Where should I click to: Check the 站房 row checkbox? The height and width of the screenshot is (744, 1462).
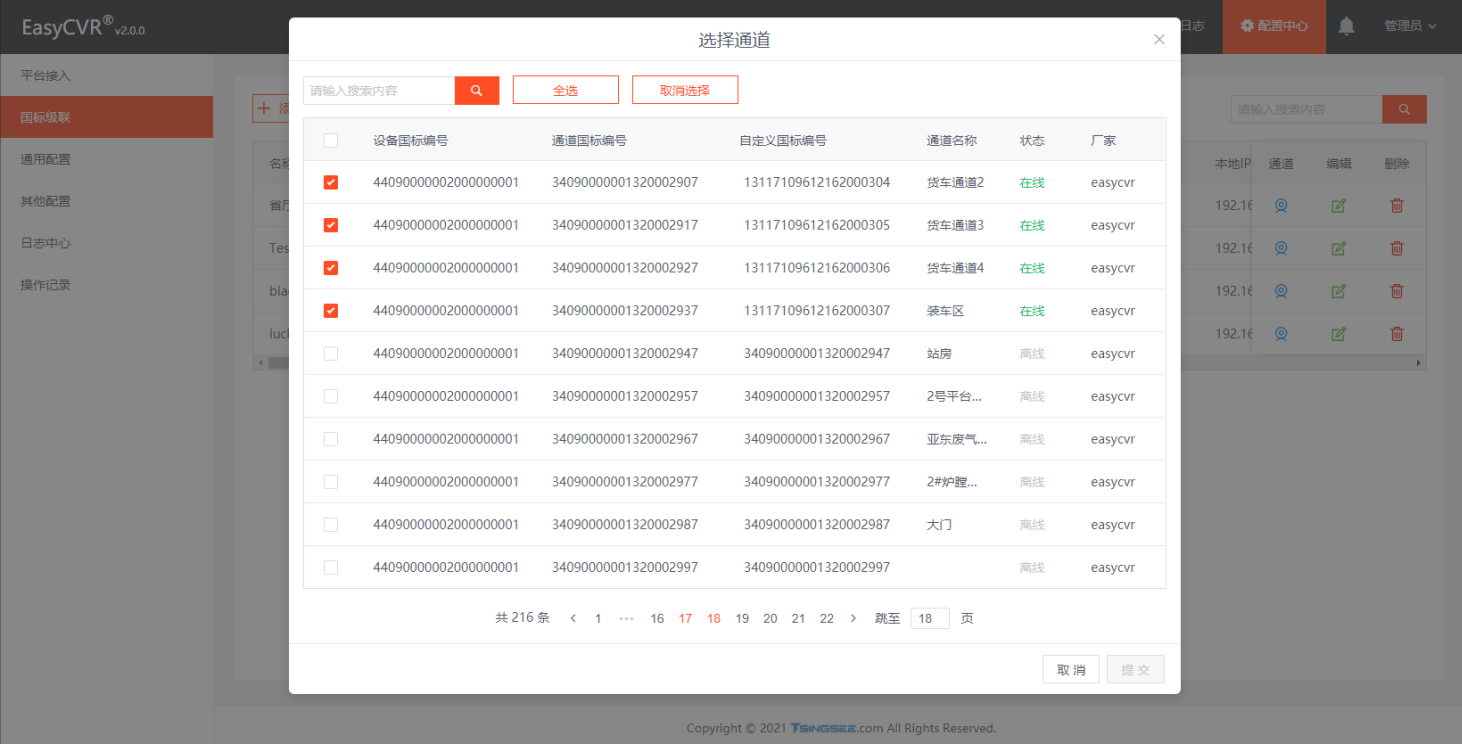coord(331,354)
